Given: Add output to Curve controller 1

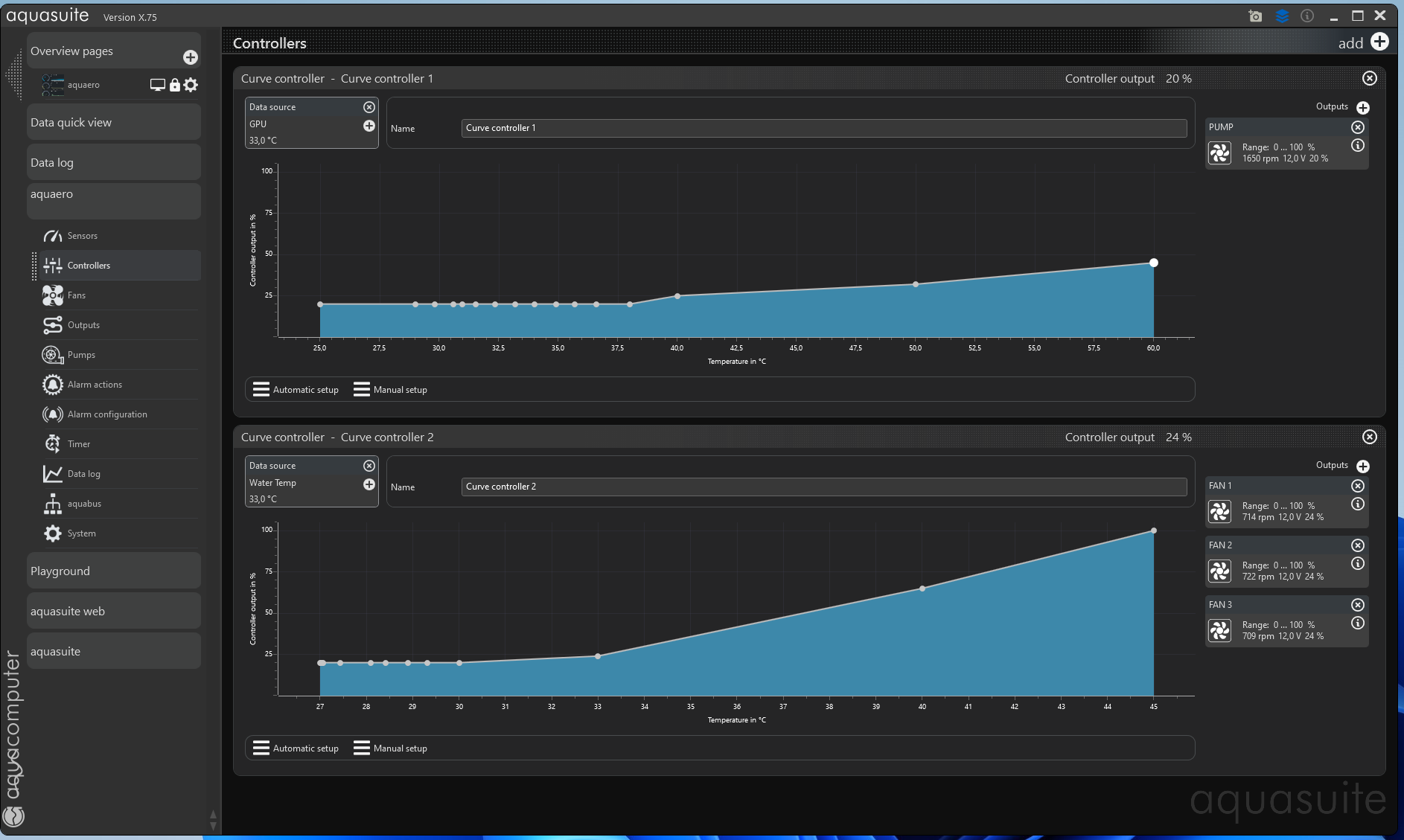Looking at the screenshot, I should [x=1363, y=107].
